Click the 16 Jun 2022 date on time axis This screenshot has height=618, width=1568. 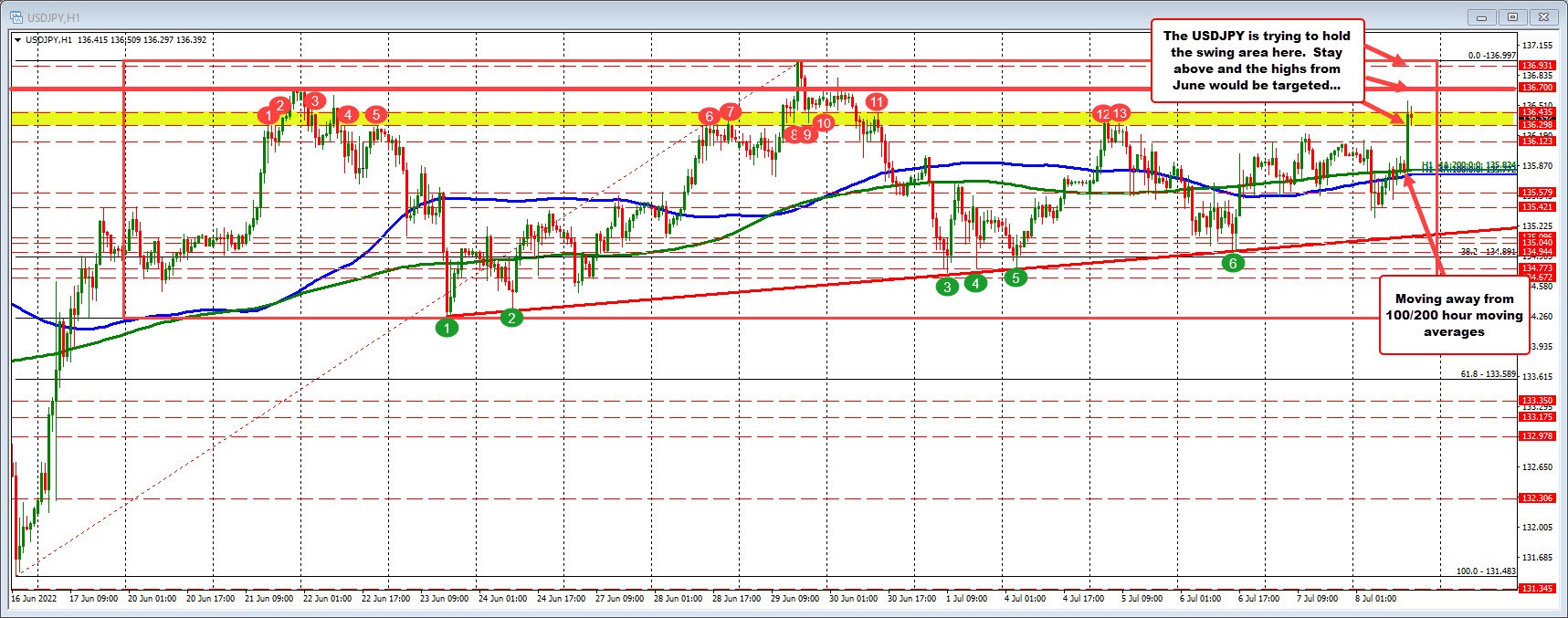point(34,599)
